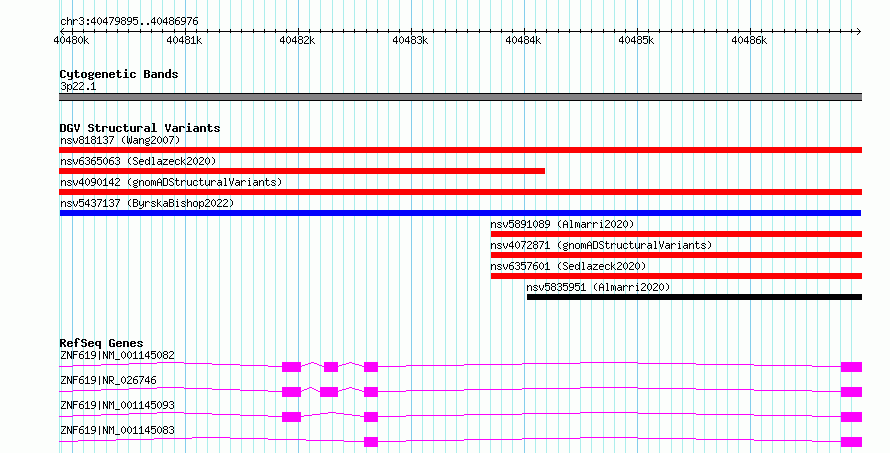890x453 pixels.
Task: Click rightmost exon of ZNF619|NR_026746 transcript
Action: click(851, 392)
